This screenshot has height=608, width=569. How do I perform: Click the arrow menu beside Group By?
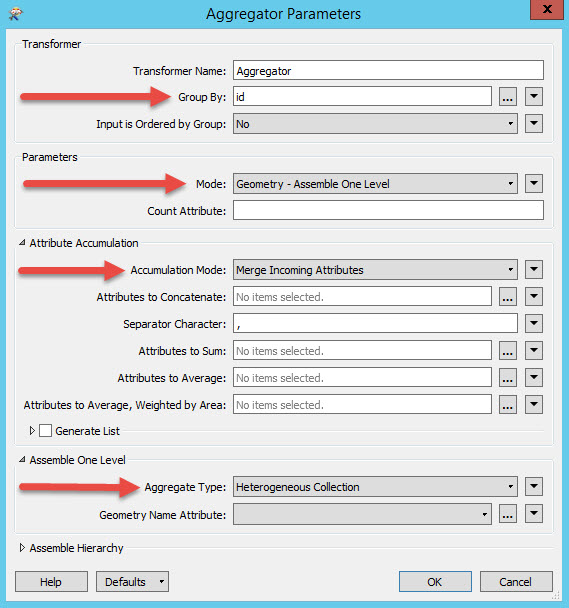[534, 97]
